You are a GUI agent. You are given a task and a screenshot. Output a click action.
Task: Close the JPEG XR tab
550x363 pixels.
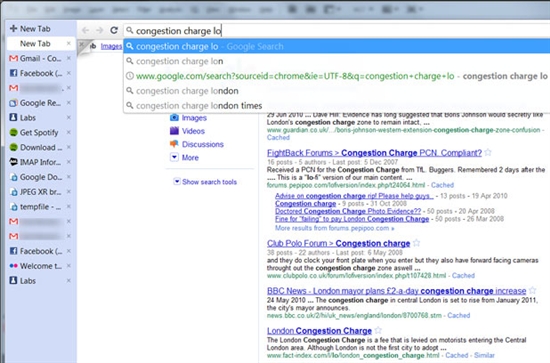69,191
